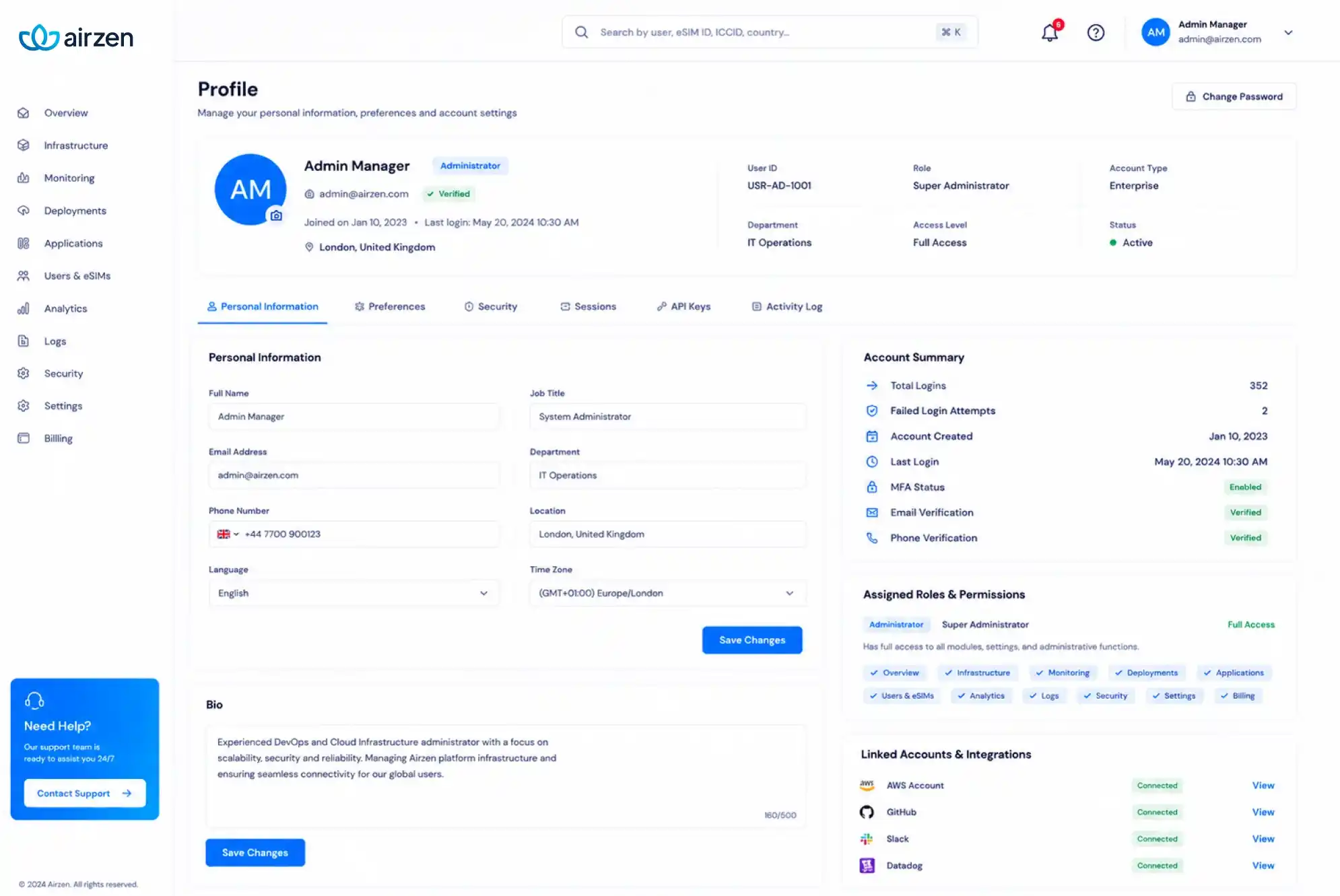Open the help question mark icon

point(1096,32)
